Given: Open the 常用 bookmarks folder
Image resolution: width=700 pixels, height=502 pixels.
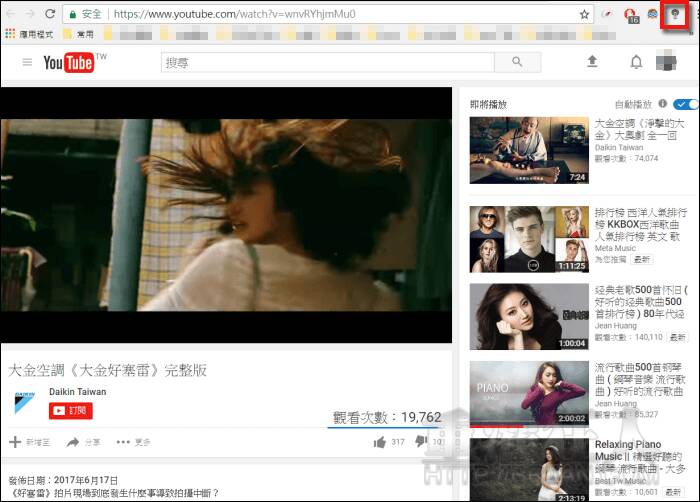Looking at the screenshot, I should 79,34.
